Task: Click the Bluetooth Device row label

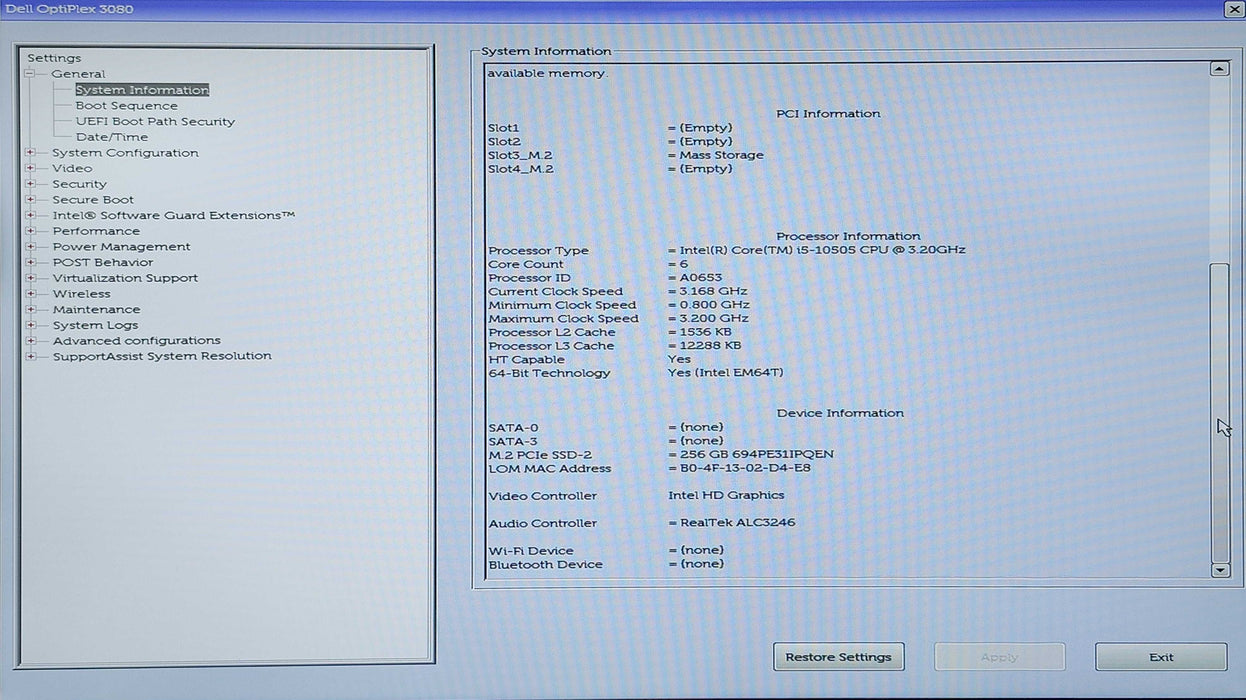Action: click(545, 565)
